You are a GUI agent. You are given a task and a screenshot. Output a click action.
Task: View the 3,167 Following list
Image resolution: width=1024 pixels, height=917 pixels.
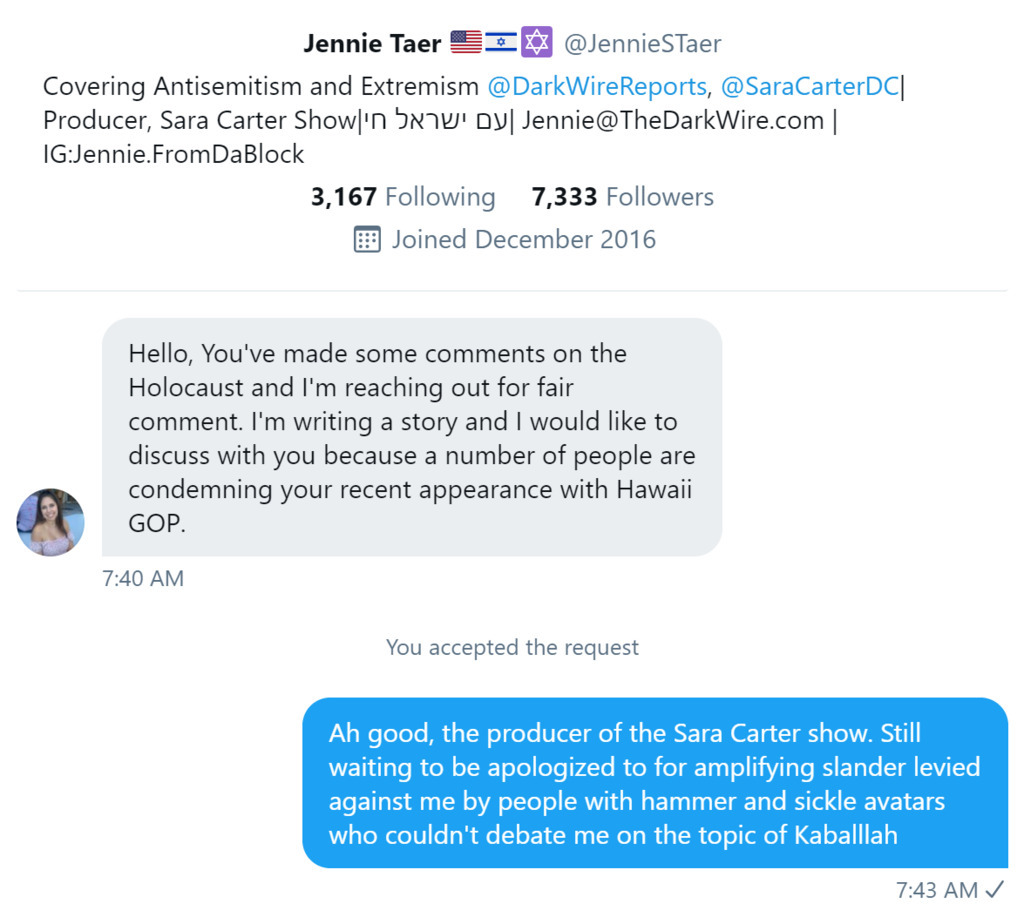pos(403,197)
